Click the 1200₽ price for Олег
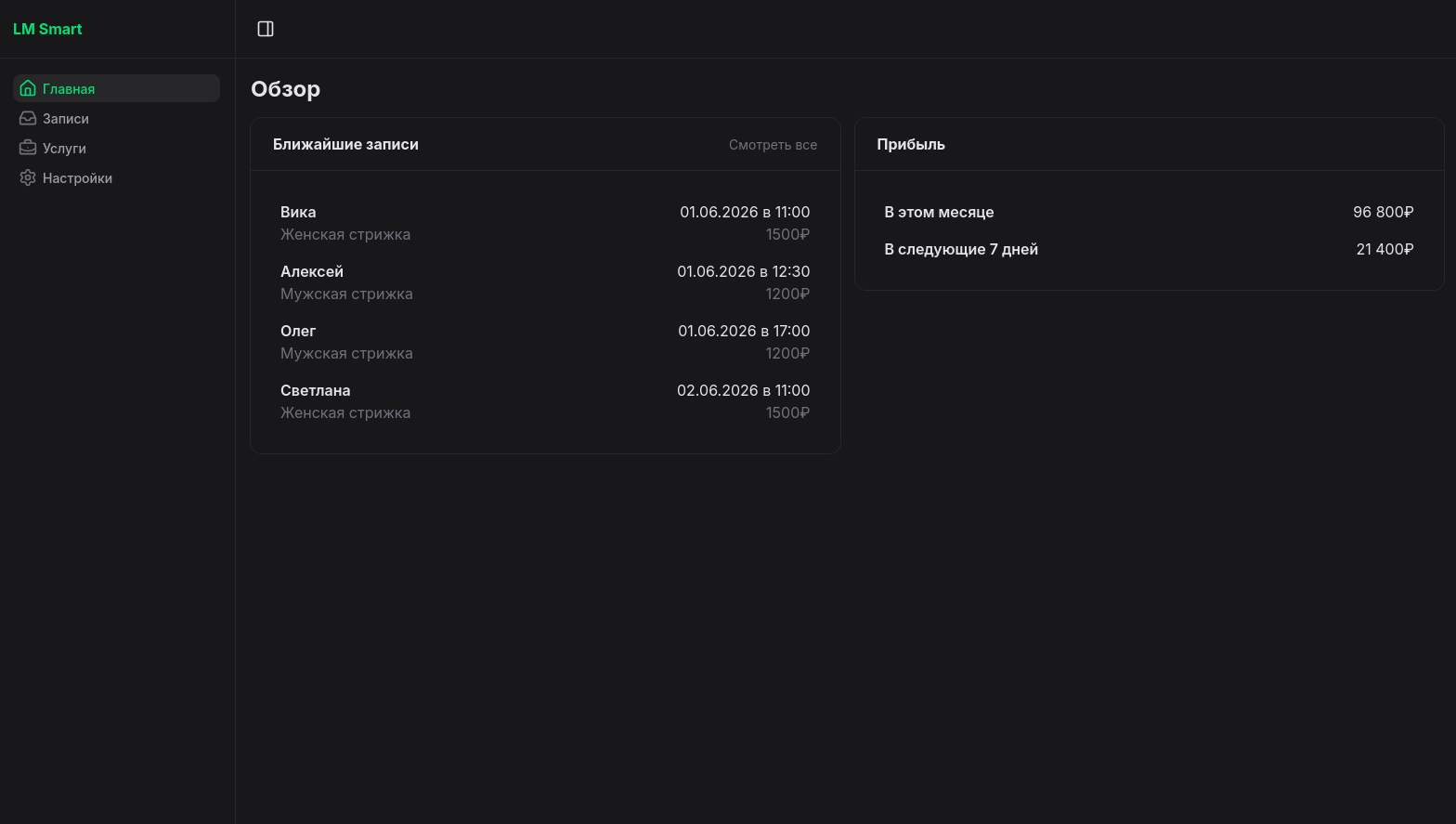 [787, 353]
